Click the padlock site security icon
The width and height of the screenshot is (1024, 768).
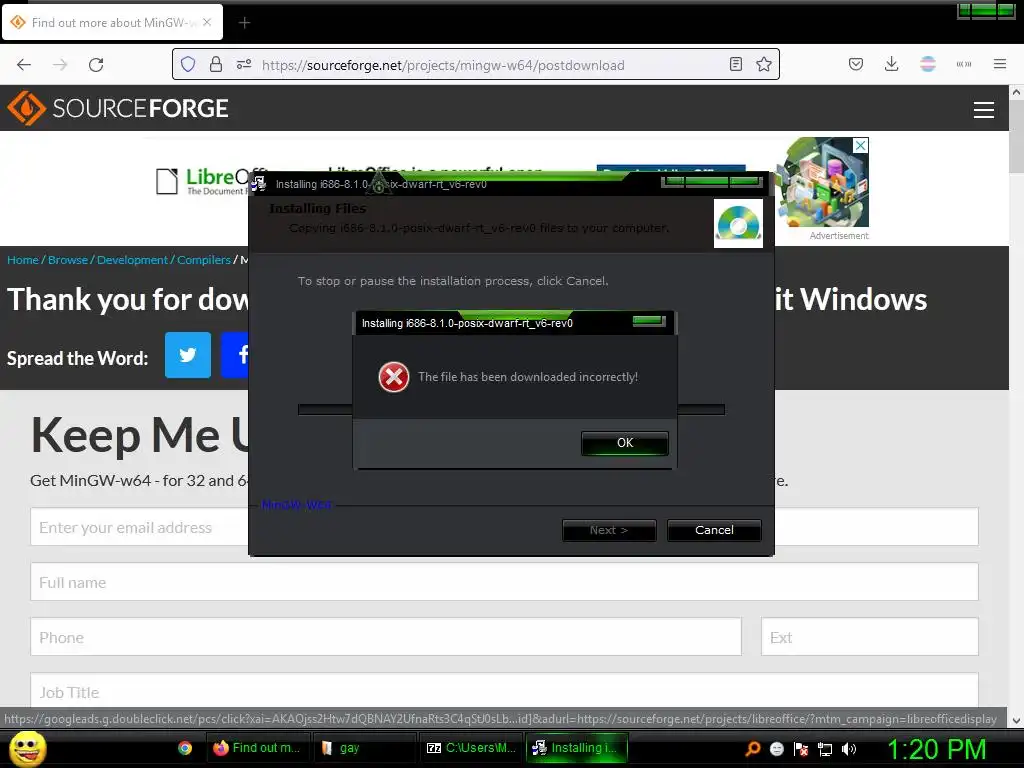pos(216,64)
